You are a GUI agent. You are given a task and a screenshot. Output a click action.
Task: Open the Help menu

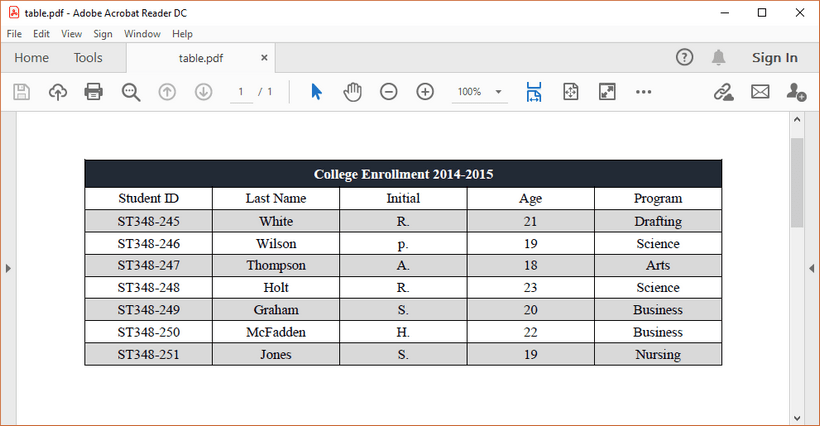pos(183,34)
